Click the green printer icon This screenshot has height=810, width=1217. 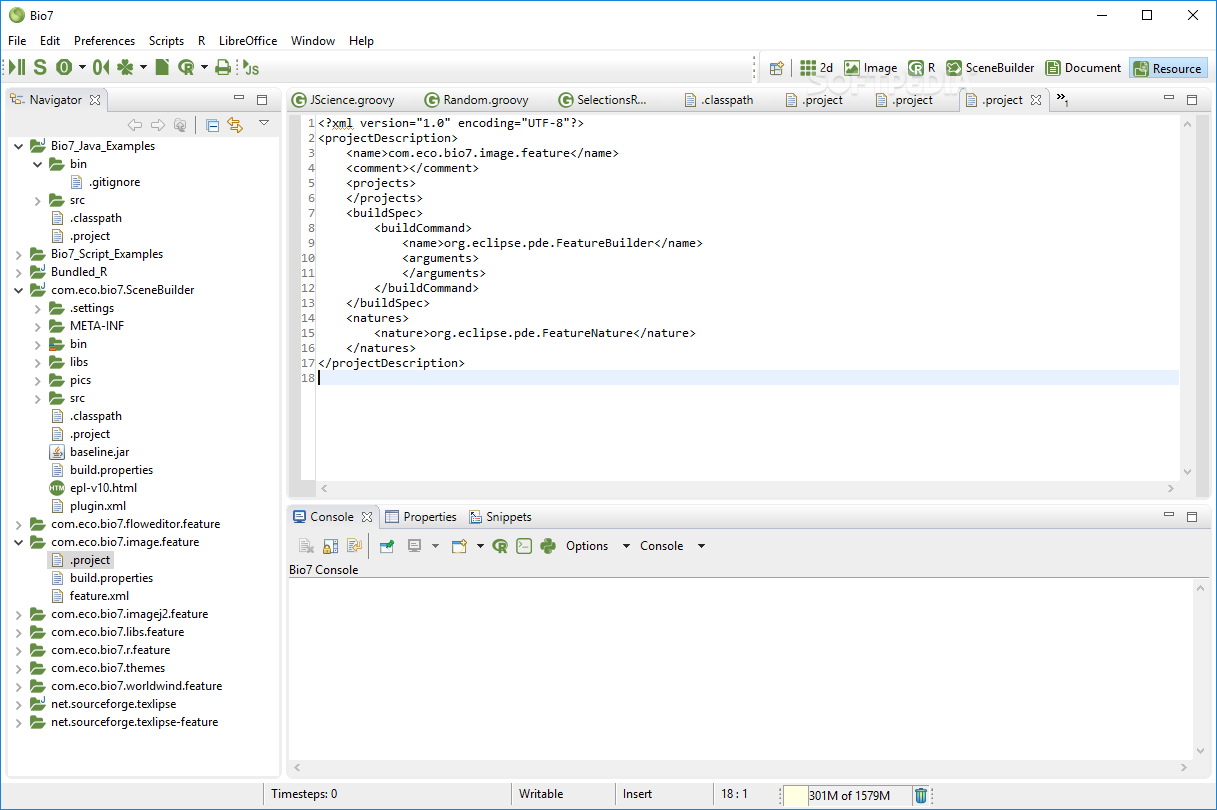222,67
